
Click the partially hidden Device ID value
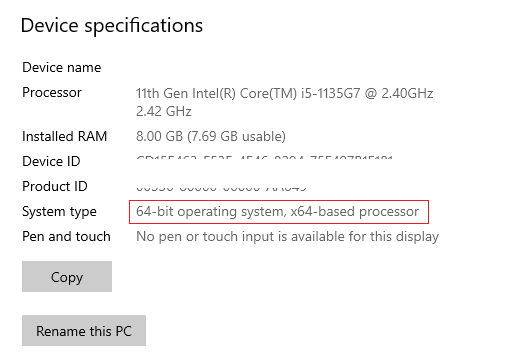(265, 157)
